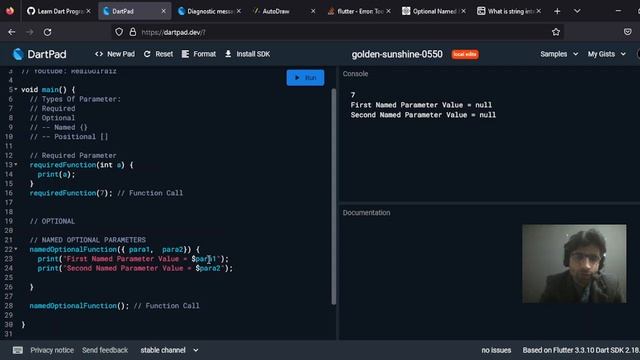Close the Learn Dart Programming tab

click(x=89, y=11)
